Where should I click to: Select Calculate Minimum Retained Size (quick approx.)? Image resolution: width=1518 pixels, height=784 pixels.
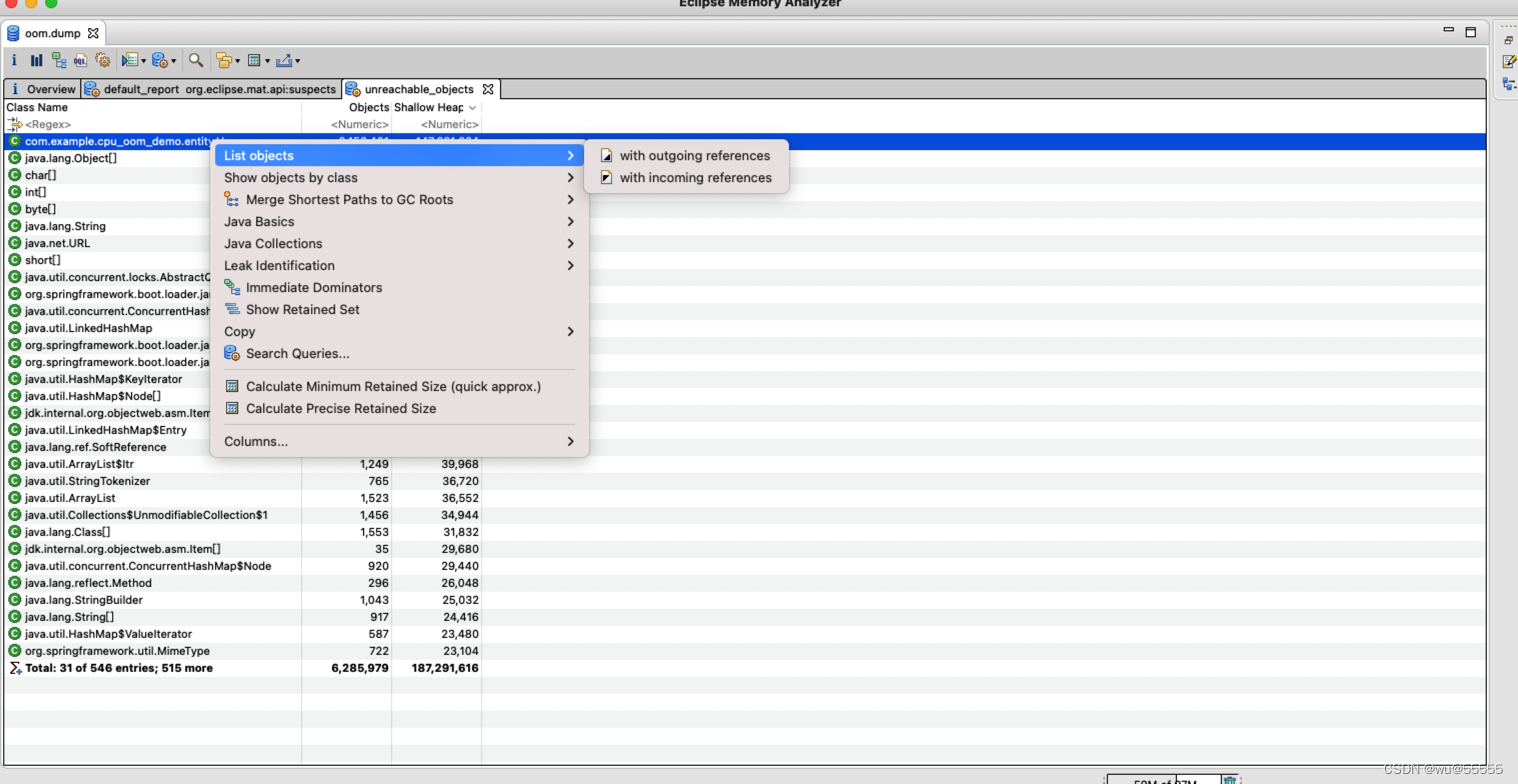pos(400,387)
